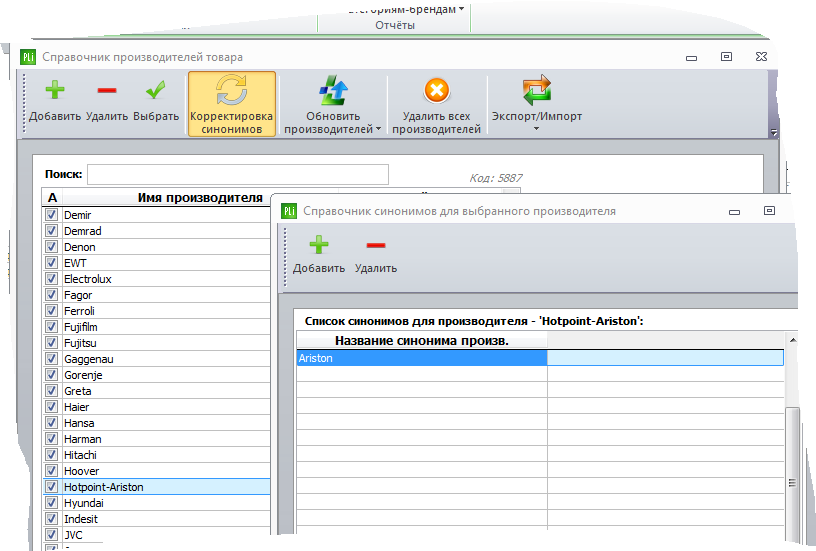Click Название синонима произв. column header
The image size is (816, 551).
(x=422, y=341)
